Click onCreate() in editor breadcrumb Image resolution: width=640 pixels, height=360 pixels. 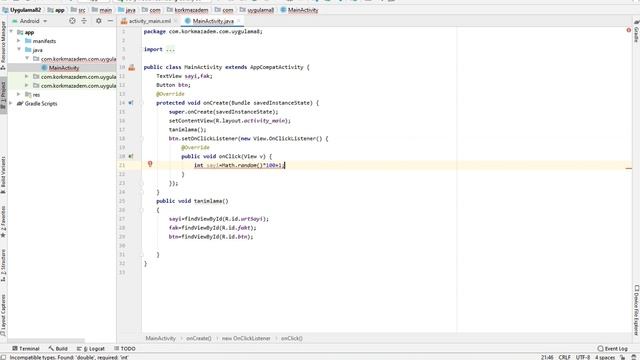click(199, 338)
